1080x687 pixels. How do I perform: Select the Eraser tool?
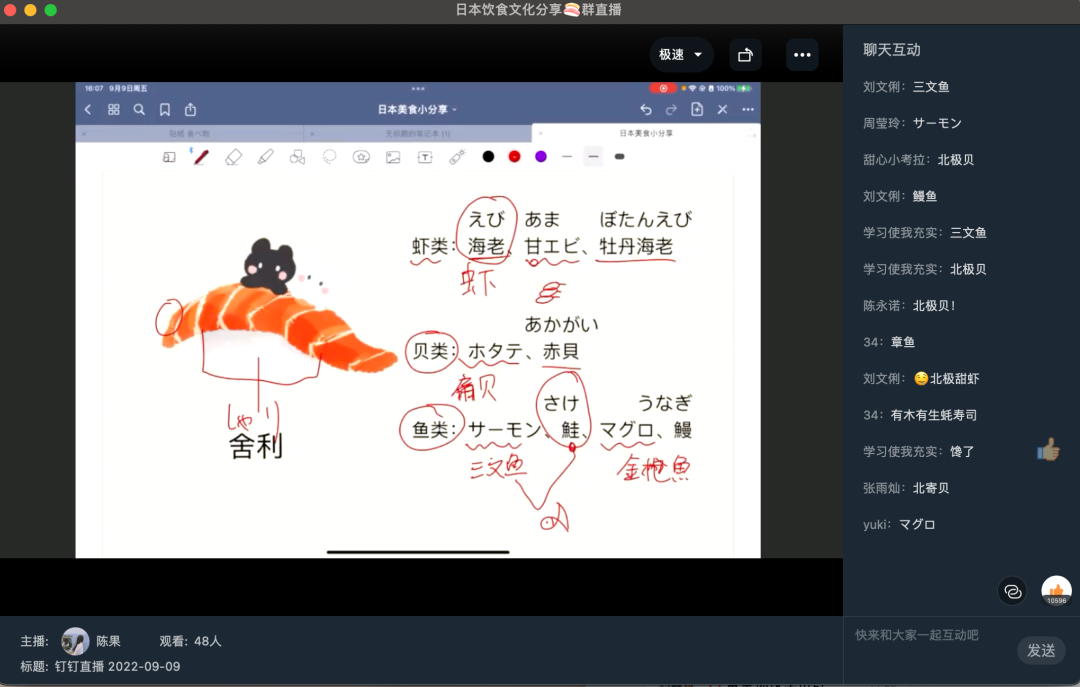(235, 157)
